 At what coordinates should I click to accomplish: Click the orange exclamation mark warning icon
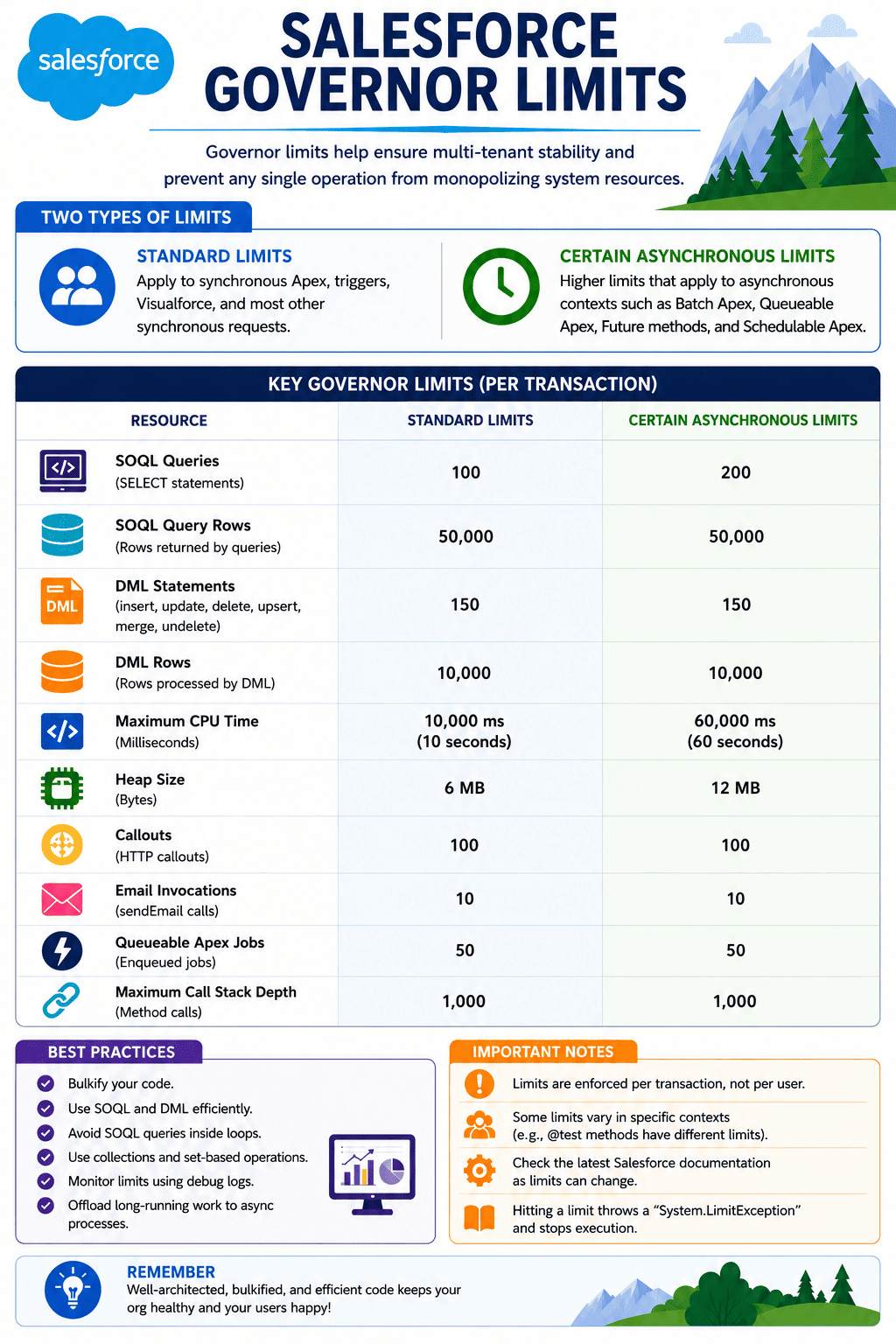(x=479, y=1083)
